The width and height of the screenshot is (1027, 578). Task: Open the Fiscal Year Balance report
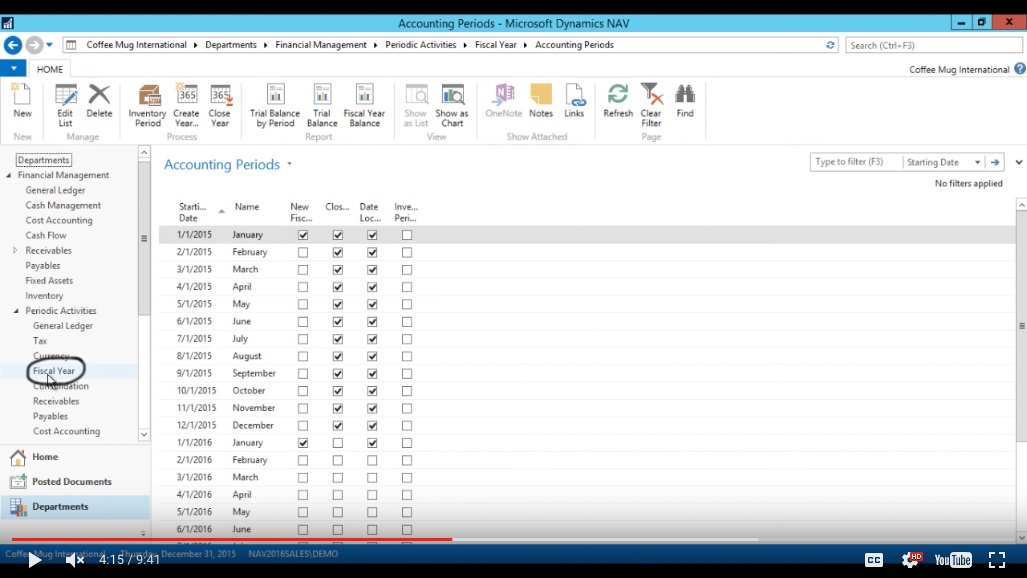click(364, 105)
